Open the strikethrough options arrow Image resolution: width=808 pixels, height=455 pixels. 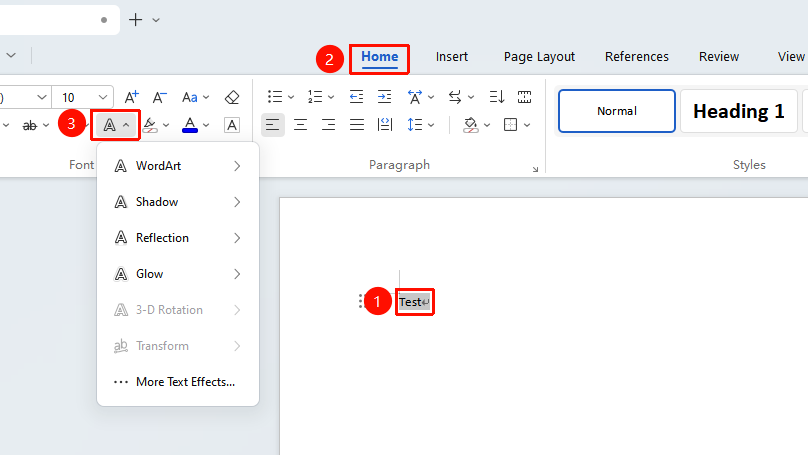tap(46, 125)
